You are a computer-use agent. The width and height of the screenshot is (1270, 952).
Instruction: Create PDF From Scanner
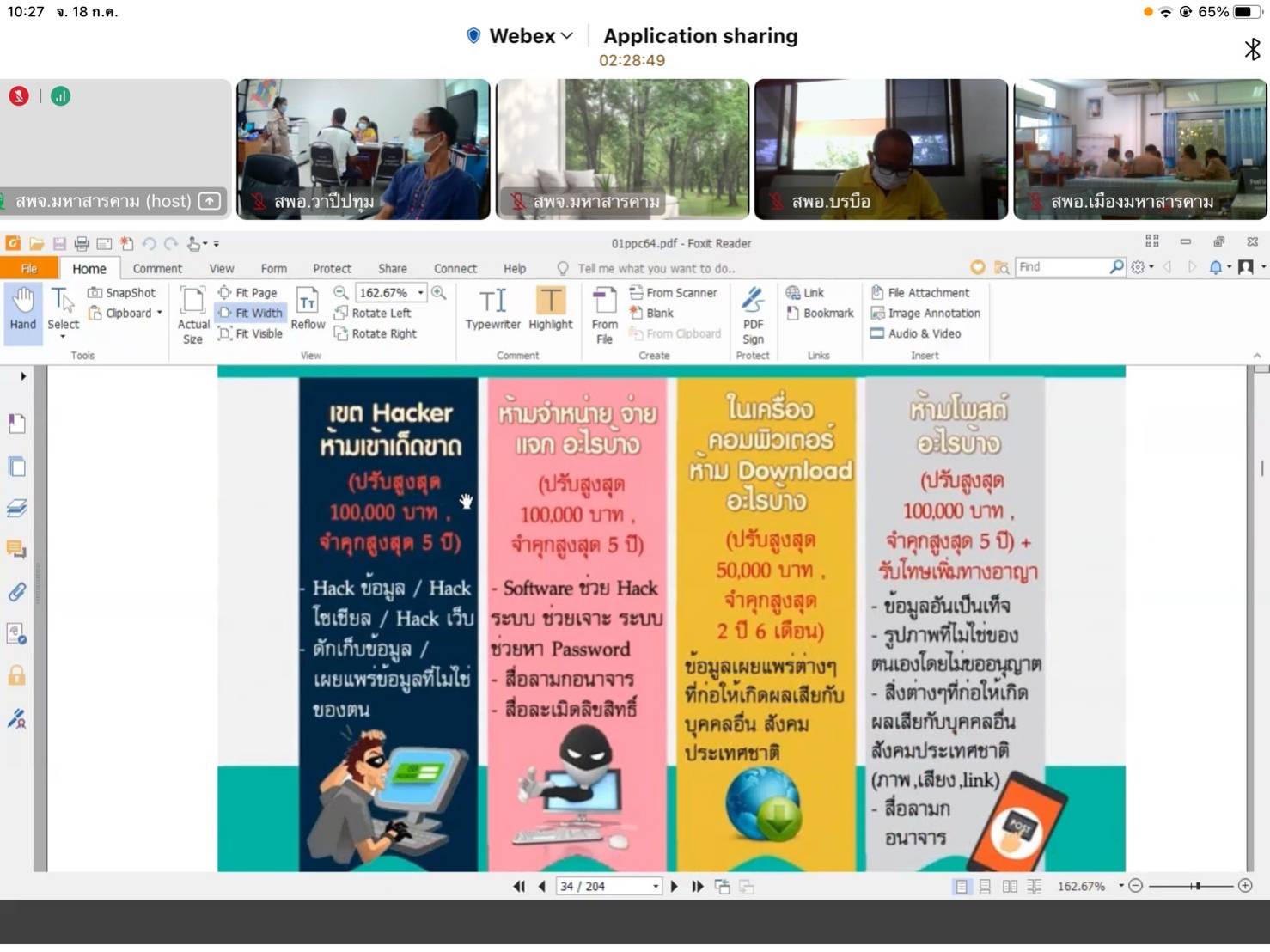(x=673, y=292)
